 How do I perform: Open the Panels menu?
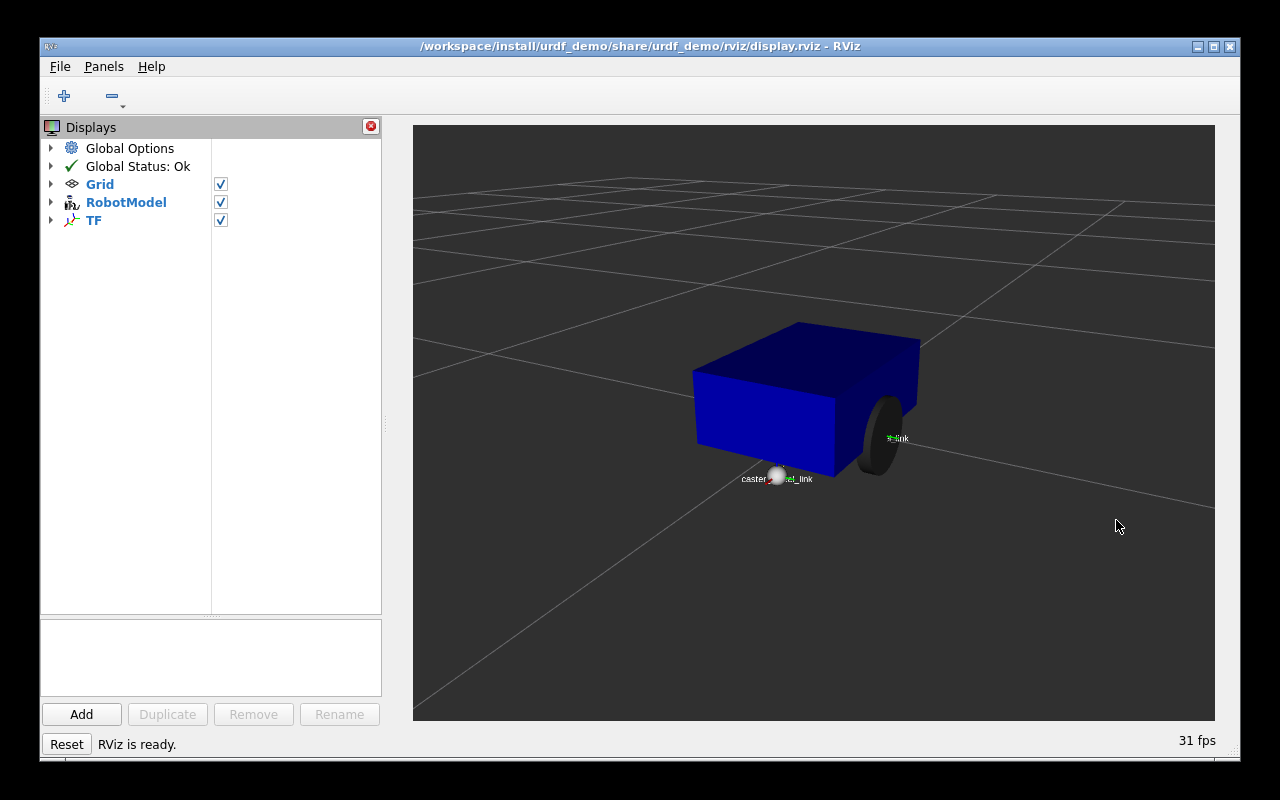coord(104,66)
